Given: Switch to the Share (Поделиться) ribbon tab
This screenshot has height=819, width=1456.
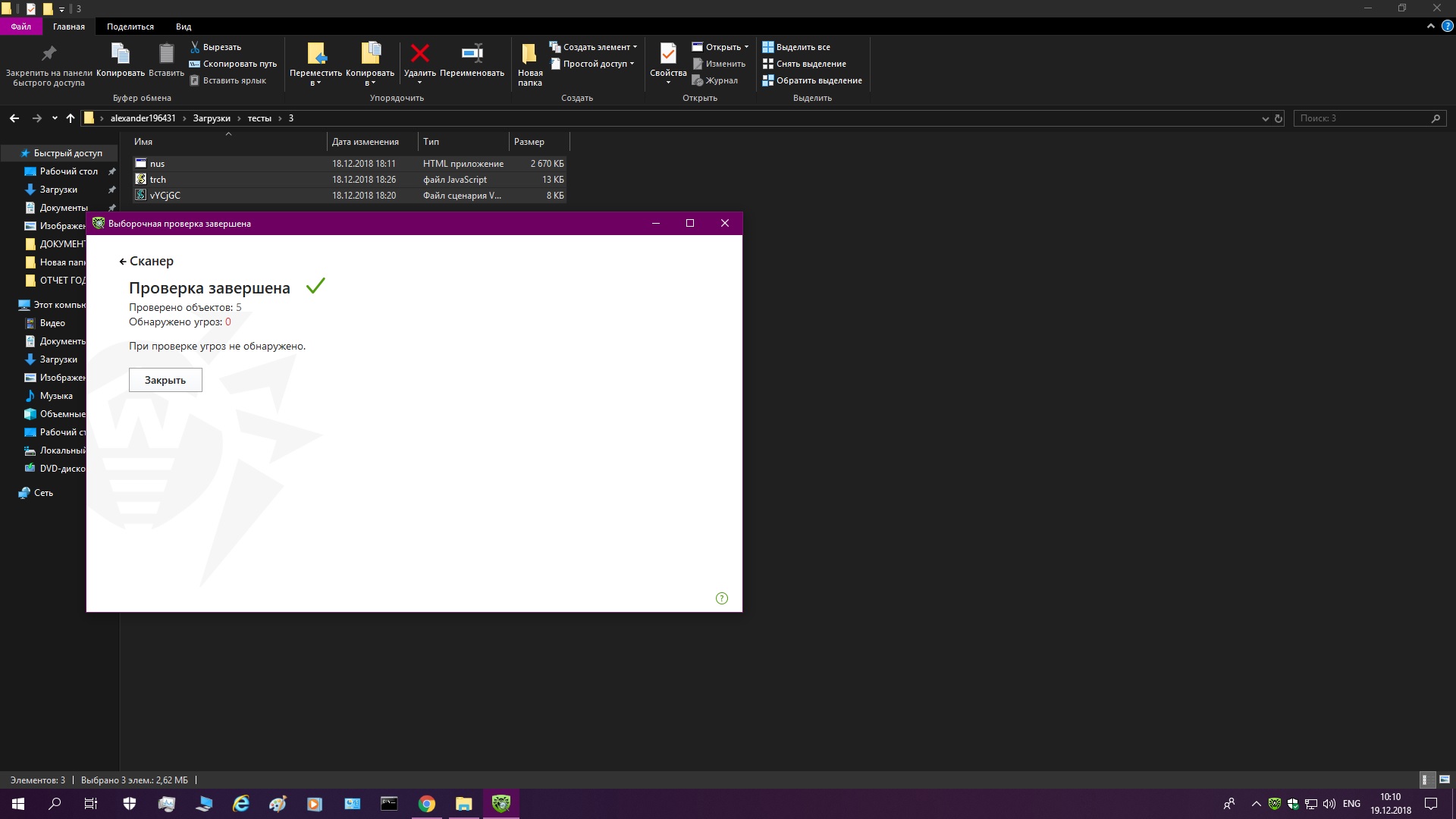Looking at the screenshot, I should coord(130,27).
